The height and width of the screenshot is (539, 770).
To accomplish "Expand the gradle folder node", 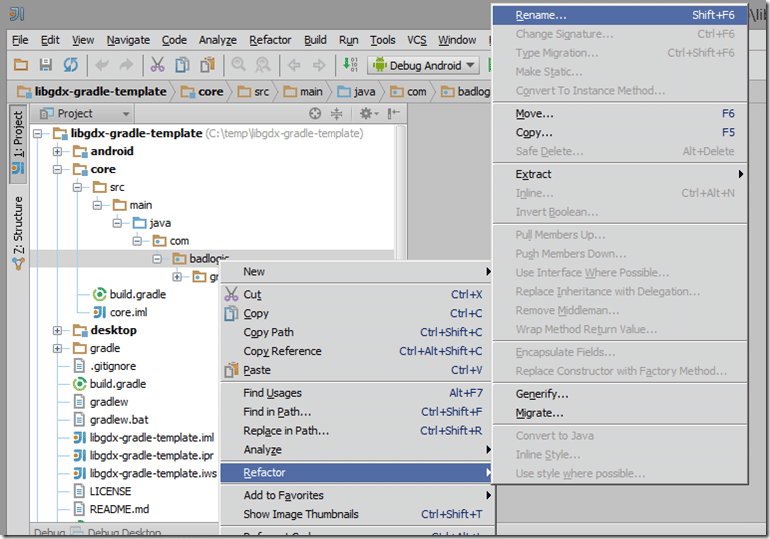I will click(x=57, y=349).
